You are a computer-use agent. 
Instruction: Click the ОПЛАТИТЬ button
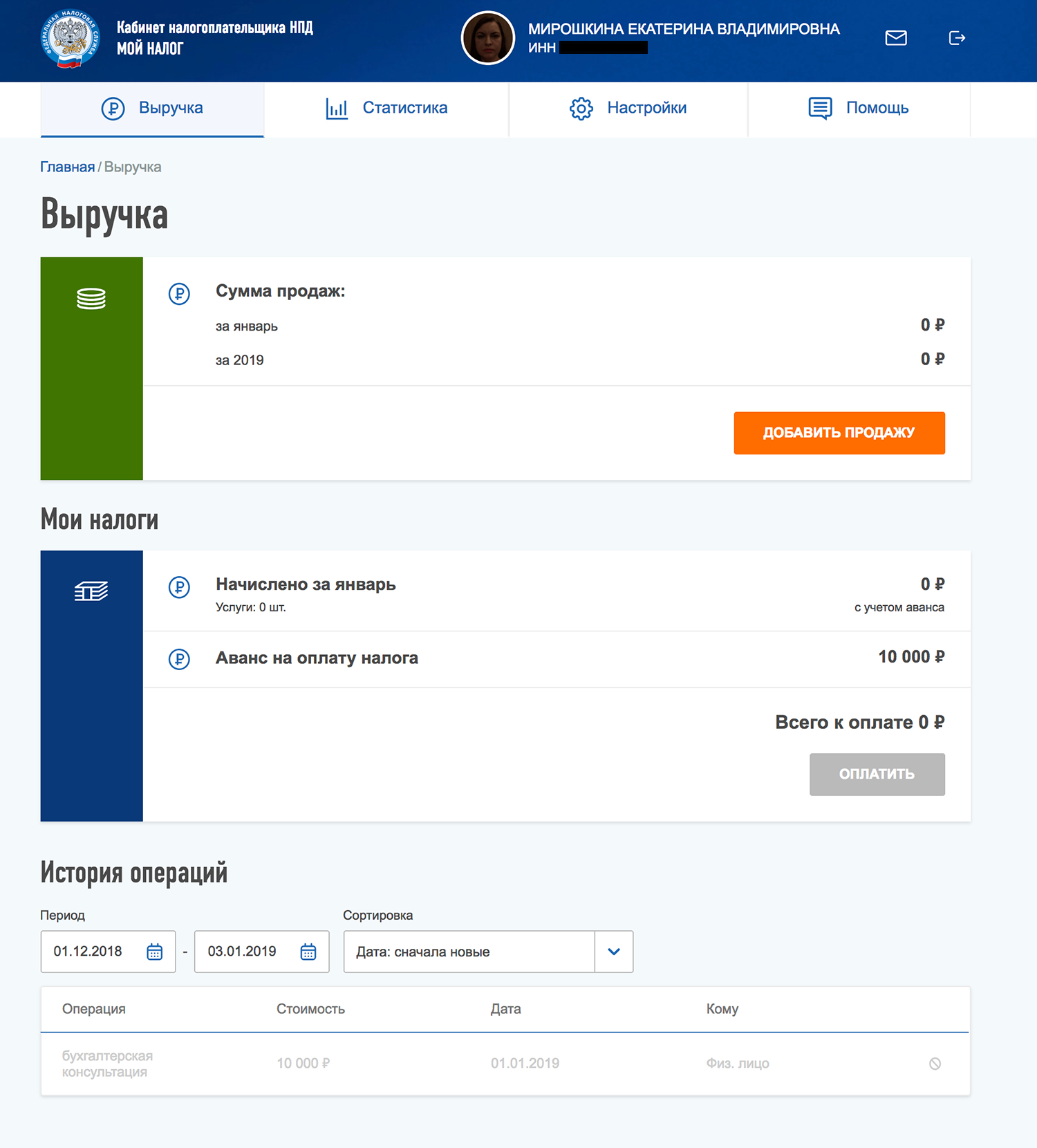[x=877, y=775]
